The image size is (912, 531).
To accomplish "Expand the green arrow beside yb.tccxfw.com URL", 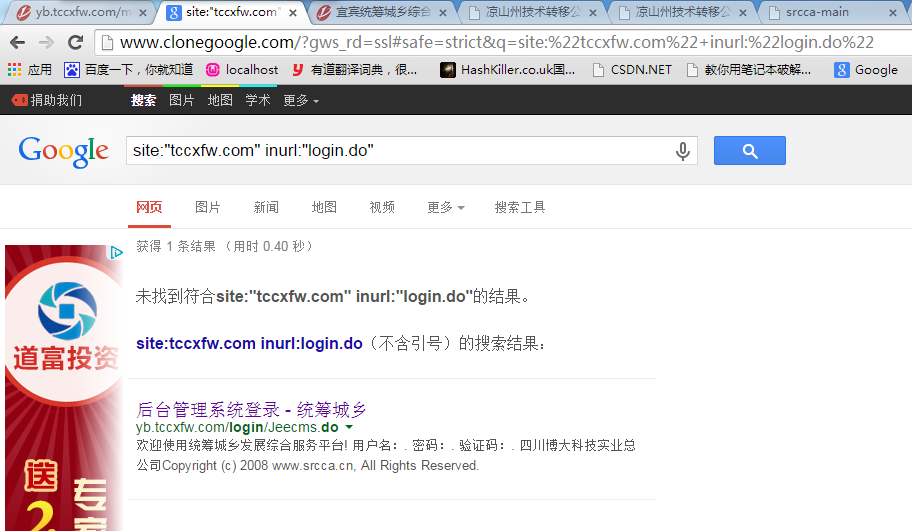I will (x=349, y=427).
